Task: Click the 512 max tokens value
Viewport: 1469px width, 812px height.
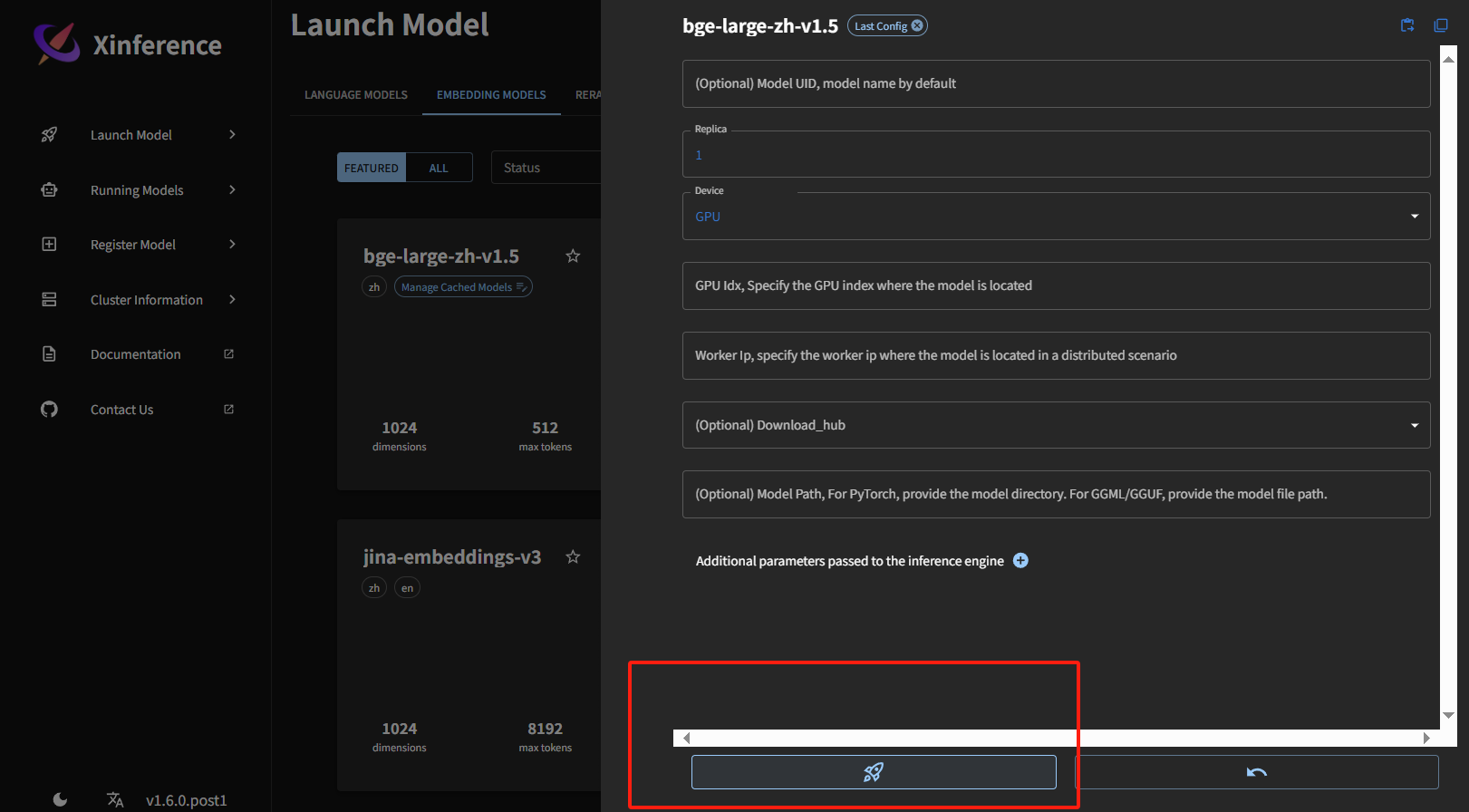Action: (x=546, y=428)
